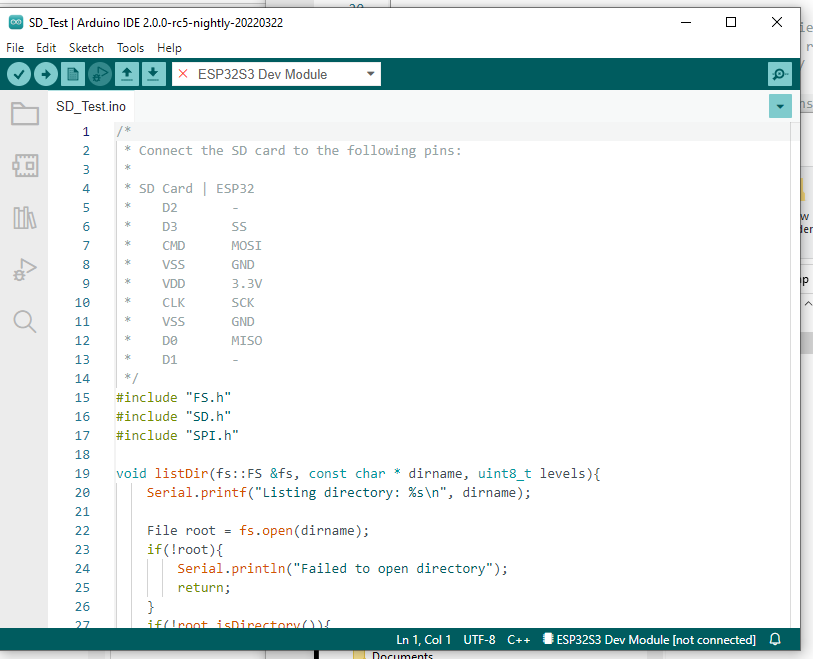Click the MOSI text in the comment
The height and width of the screenshot is (659, 813).
[246, 246]
